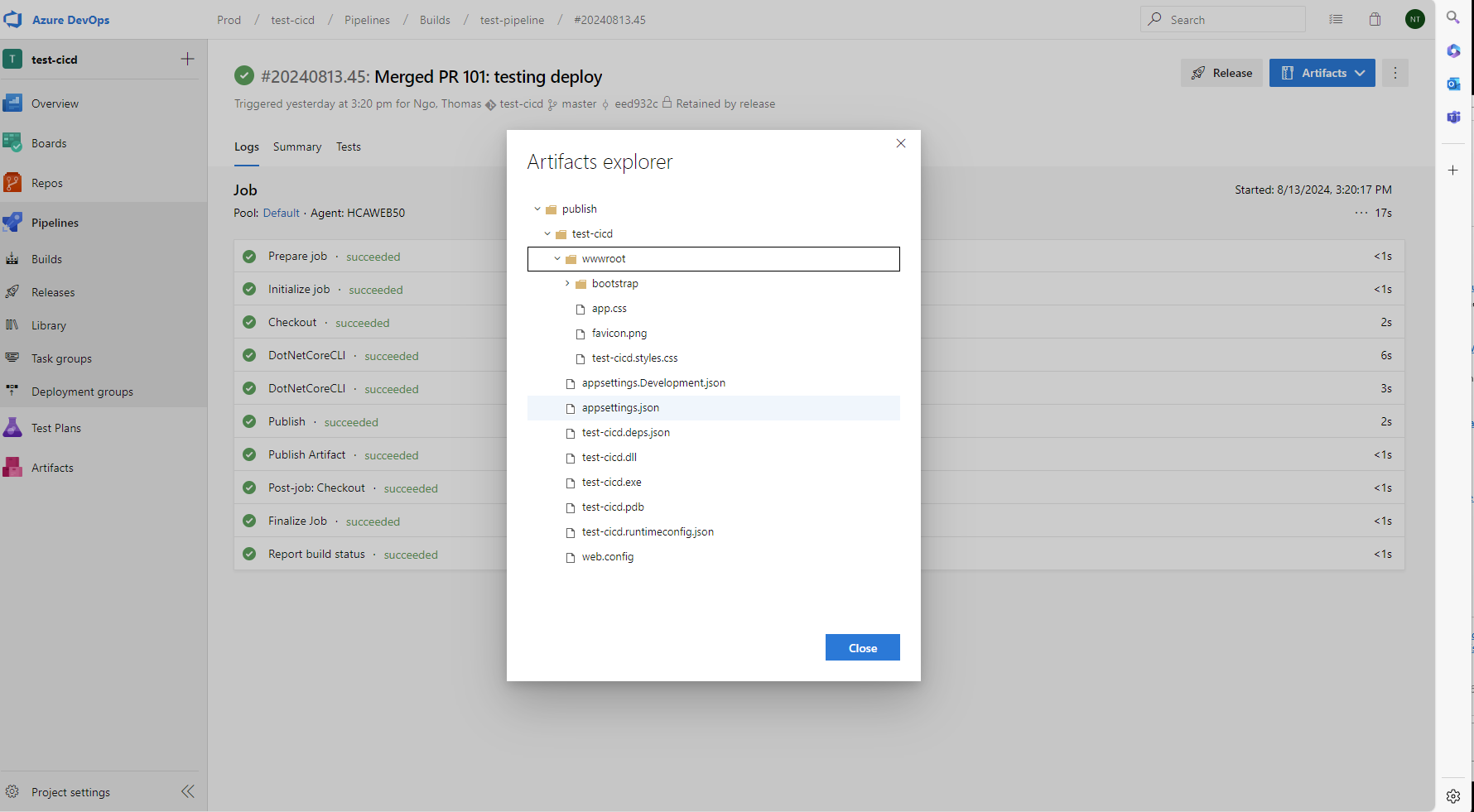Open the Overview sidebar icon
This screenshot has width=1474, height=812.
pos(12,103)
